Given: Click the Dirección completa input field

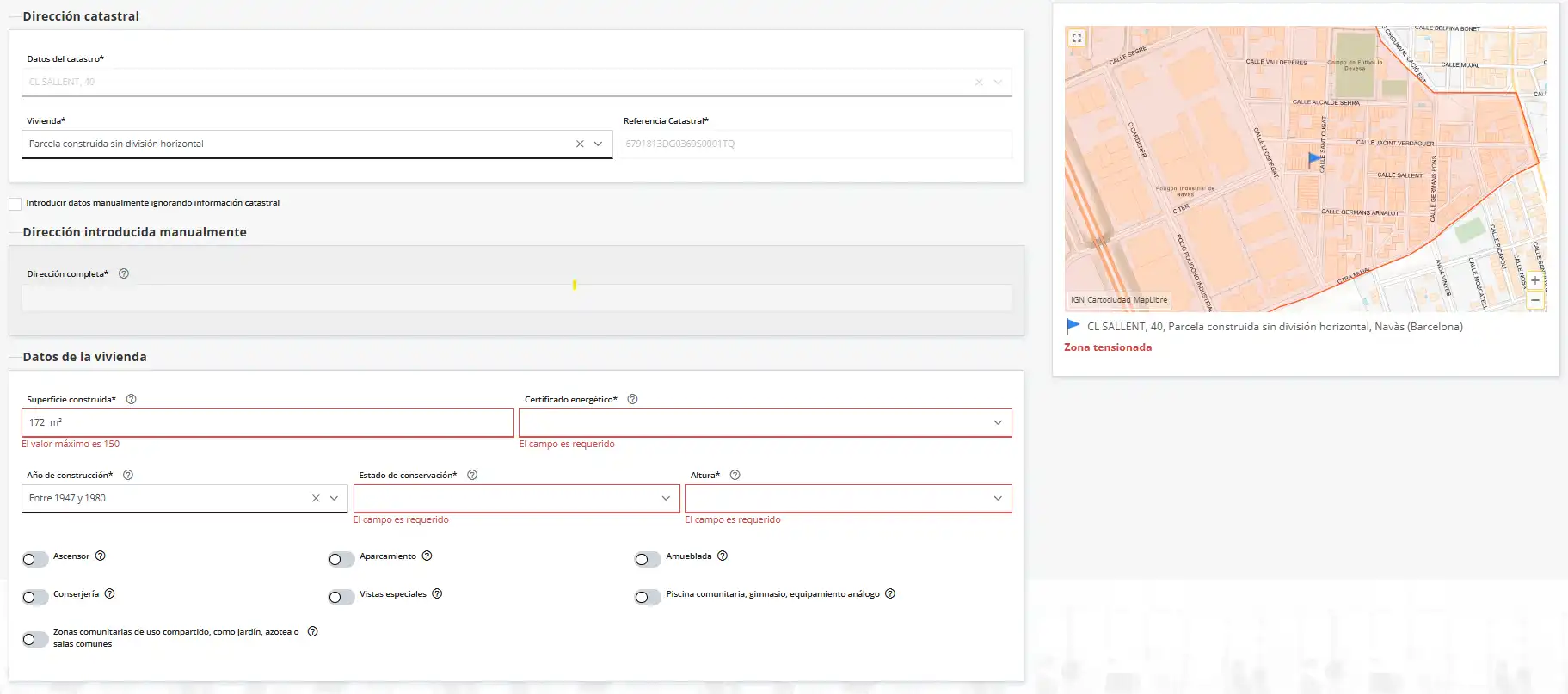Looking at the screenshot, I should tap(516, 298).
